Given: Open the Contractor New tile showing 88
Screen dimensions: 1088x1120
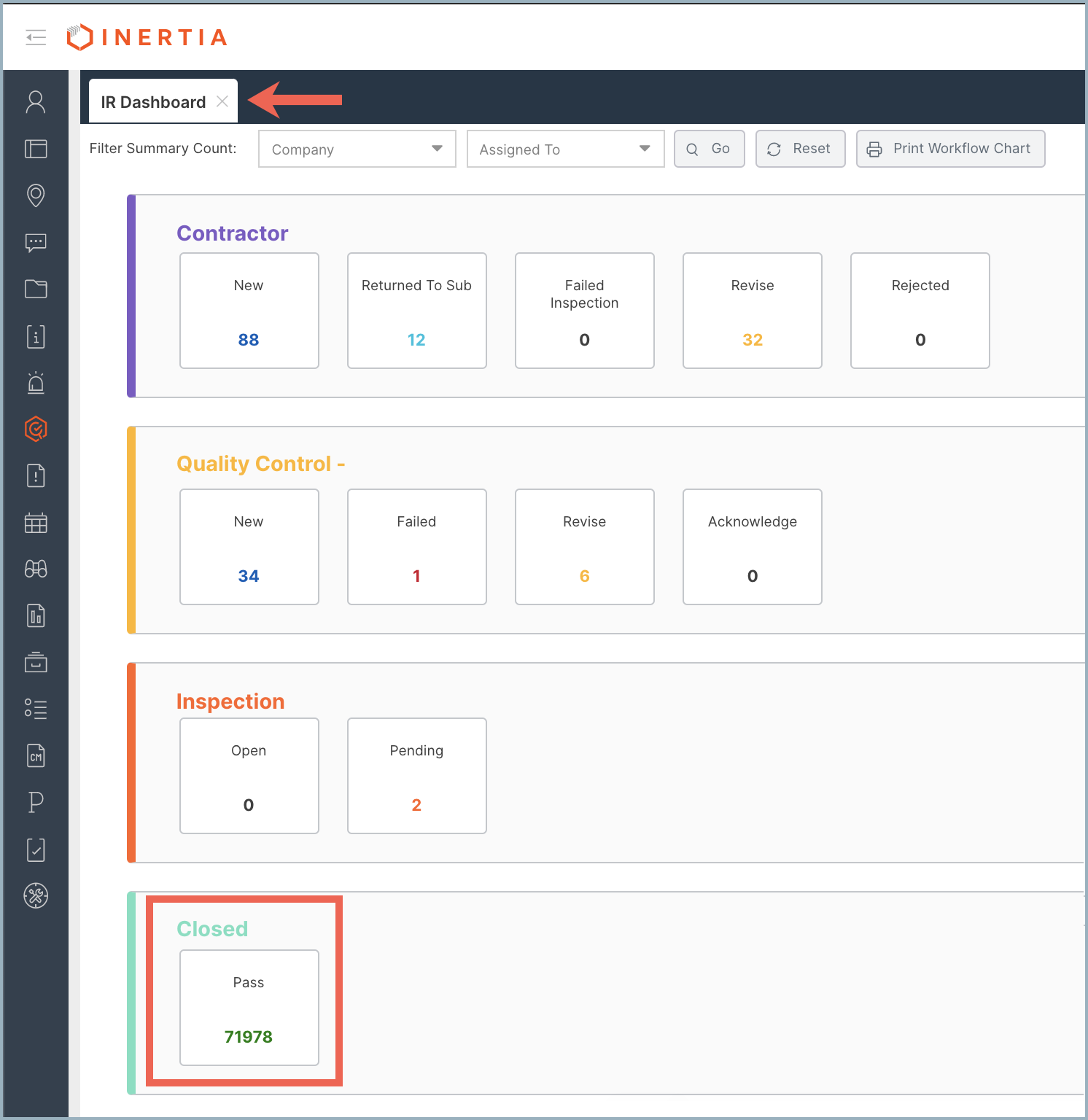Looking at the screenshot, I should [249, 311].
